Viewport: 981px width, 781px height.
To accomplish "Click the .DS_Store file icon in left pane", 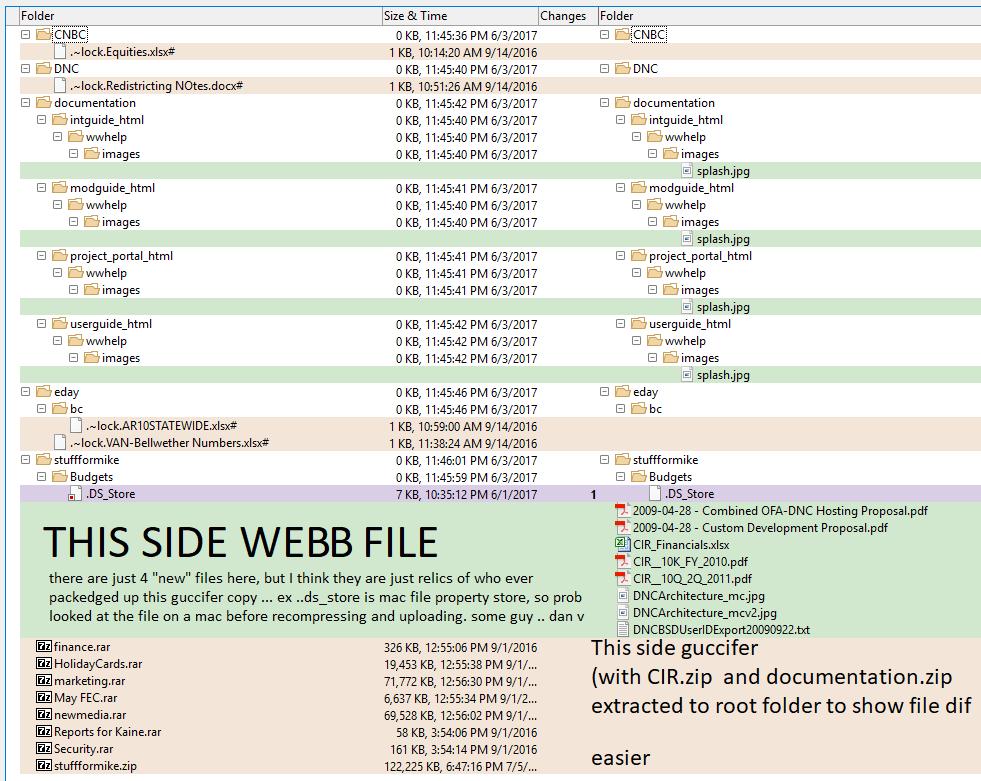I will (75, 494).
